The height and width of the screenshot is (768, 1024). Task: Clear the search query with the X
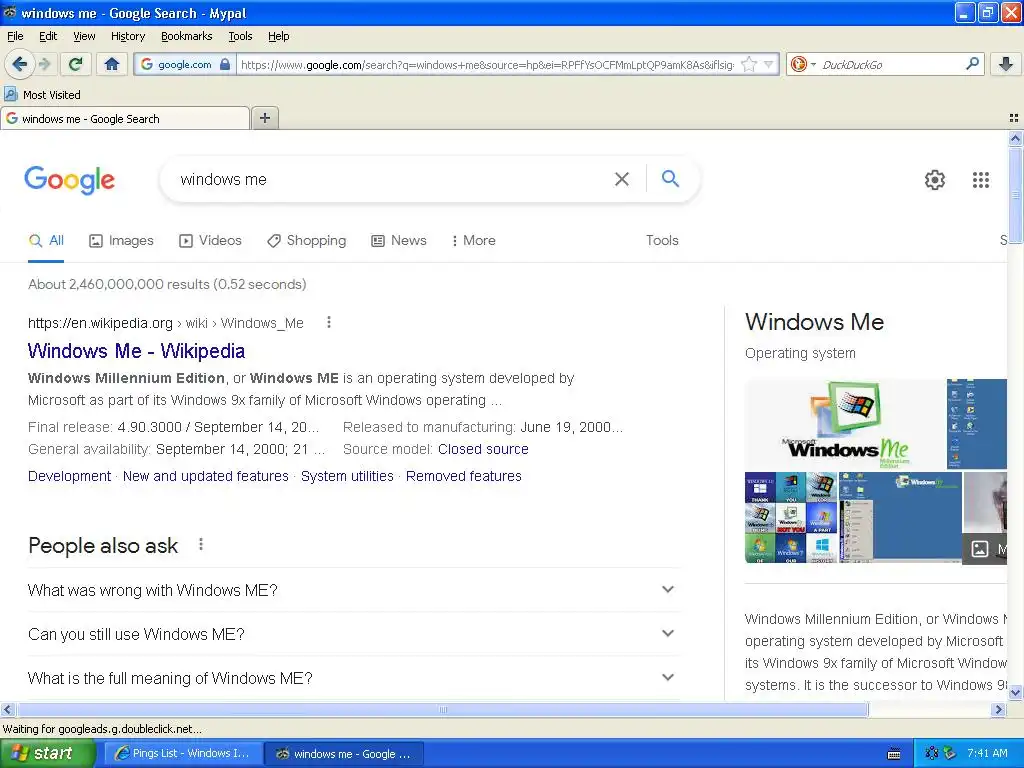pos(622,179)
